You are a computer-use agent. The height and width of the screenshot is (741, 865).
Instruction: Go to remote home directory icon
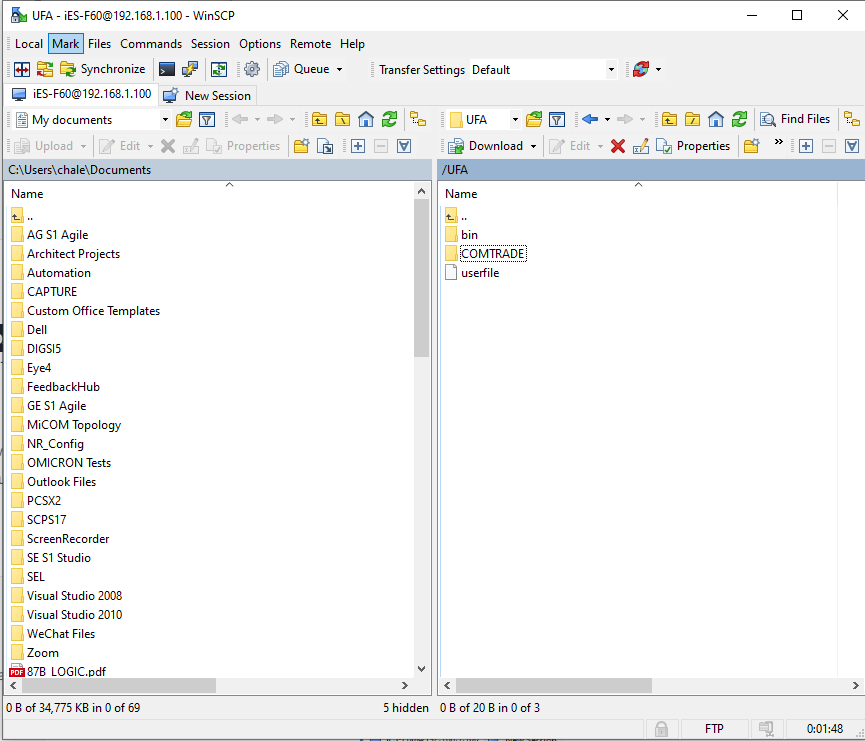(716, 119)
